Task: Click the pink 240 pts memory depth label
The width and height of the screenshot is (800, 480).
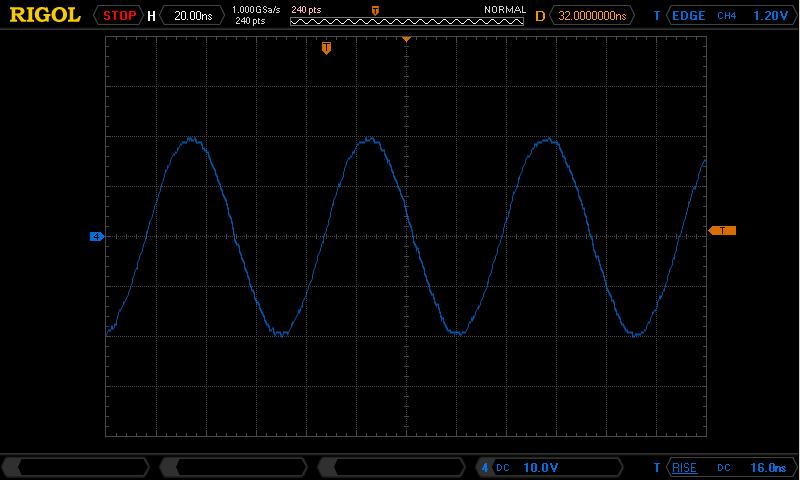Action: [306, 10]
